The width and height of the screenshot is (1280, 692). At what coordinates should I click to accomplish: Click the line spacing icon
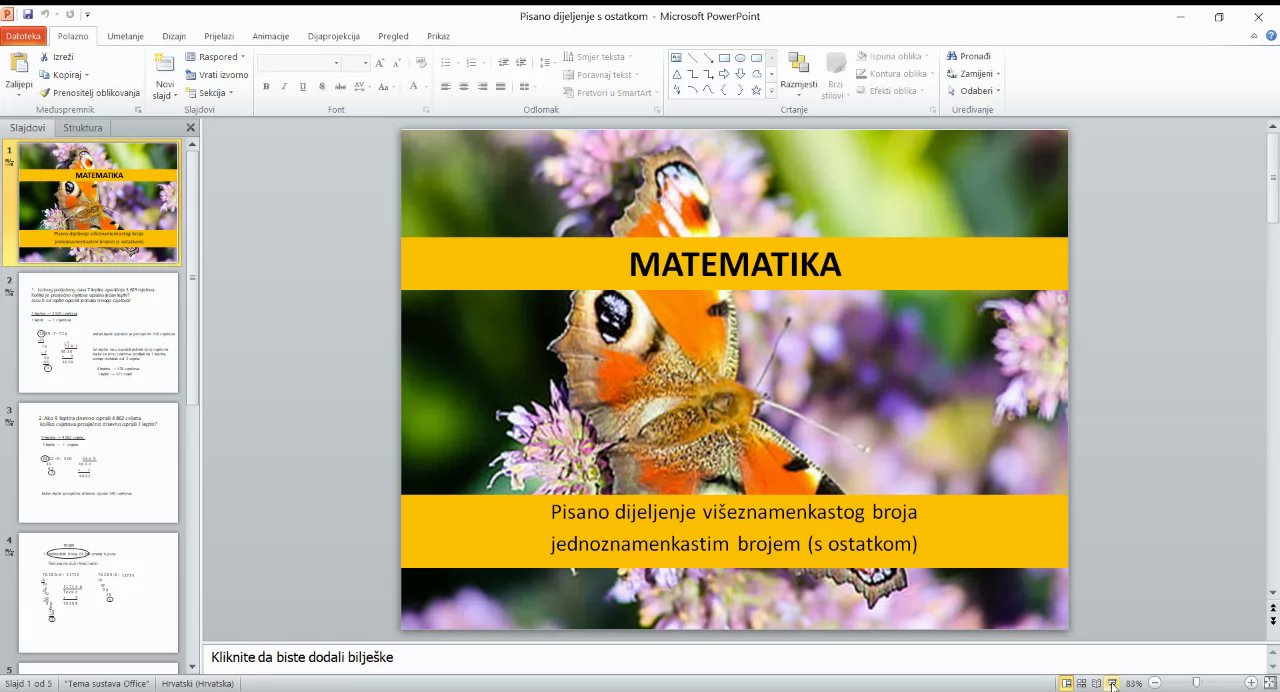[545, 63]
